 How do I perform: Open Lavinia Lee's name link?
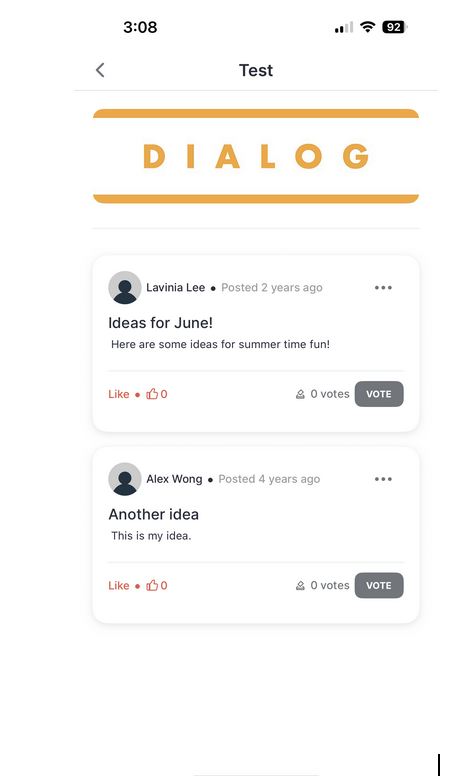pyautogui.click(x=175, y=288)
